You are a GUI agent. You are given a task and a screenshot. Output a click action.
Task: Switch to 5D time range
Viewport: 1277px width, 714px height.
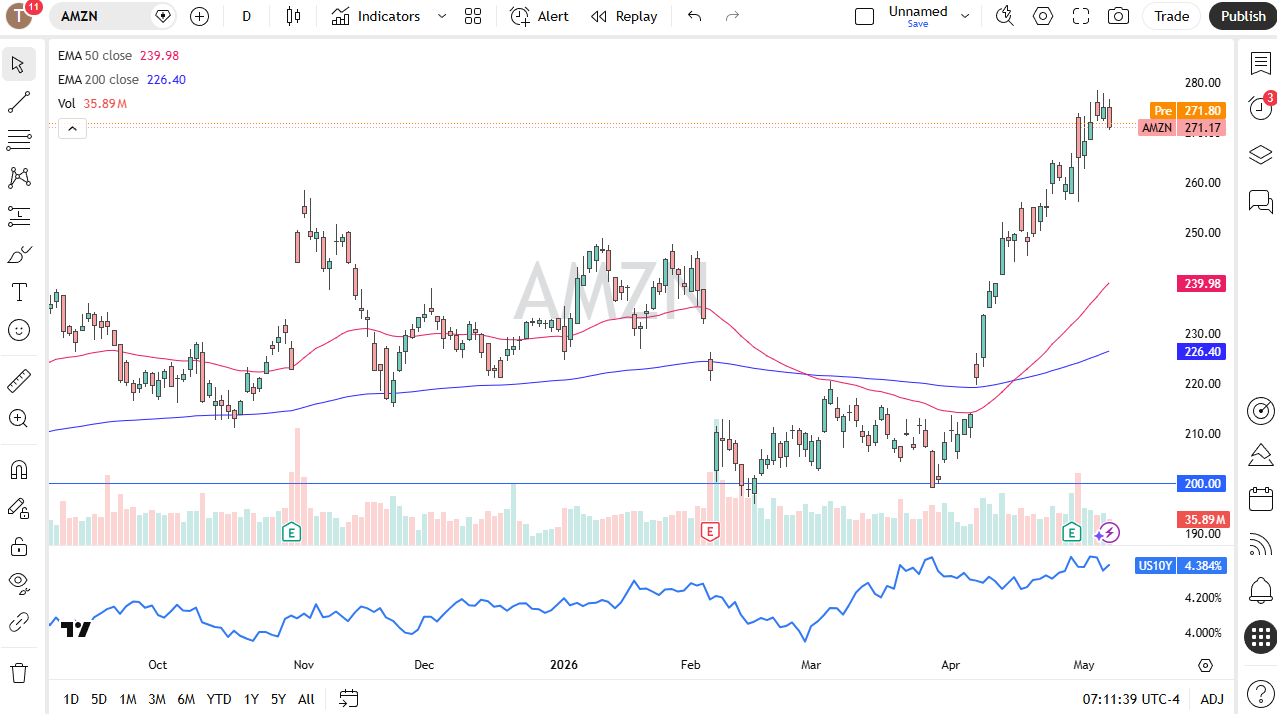pos(99,699)
